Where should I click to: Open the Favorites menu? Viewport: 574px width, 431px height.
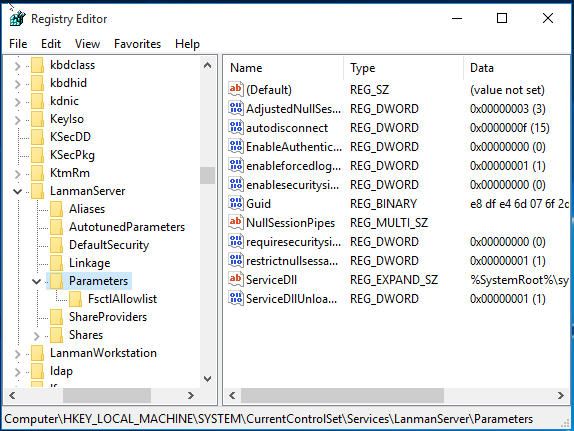pyautogui.click(x=137, y=44)
